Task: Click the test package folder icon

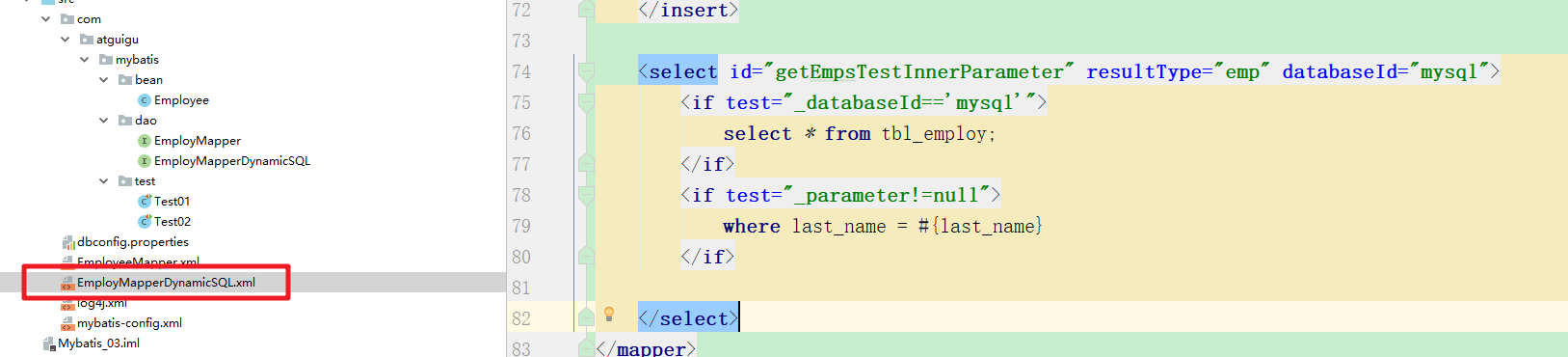Action: pos(125,181)
